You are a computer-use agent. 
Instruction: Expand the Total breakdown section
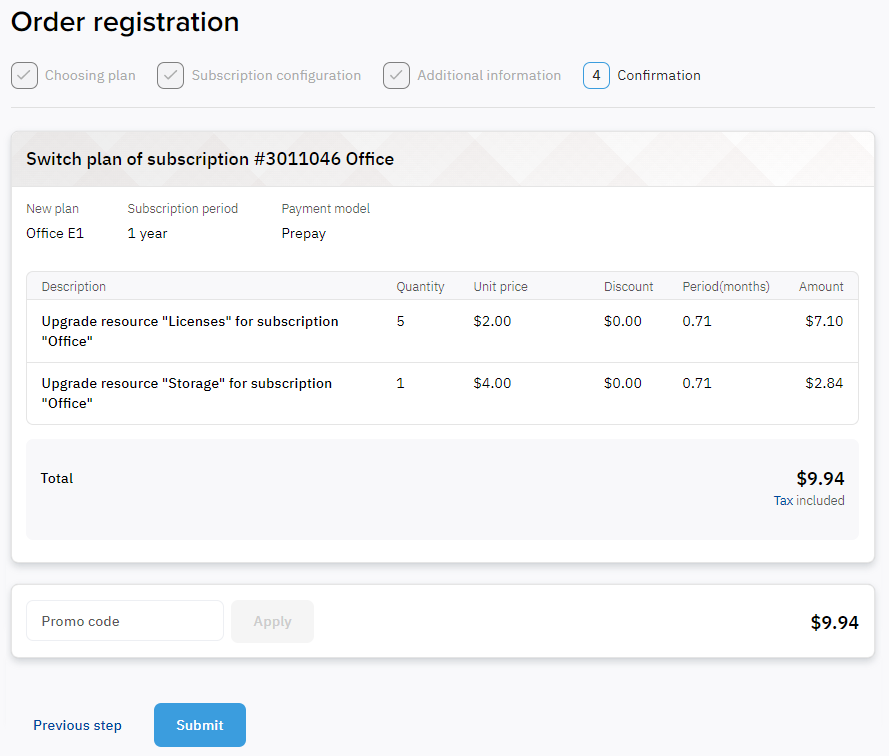coord(442,488)
